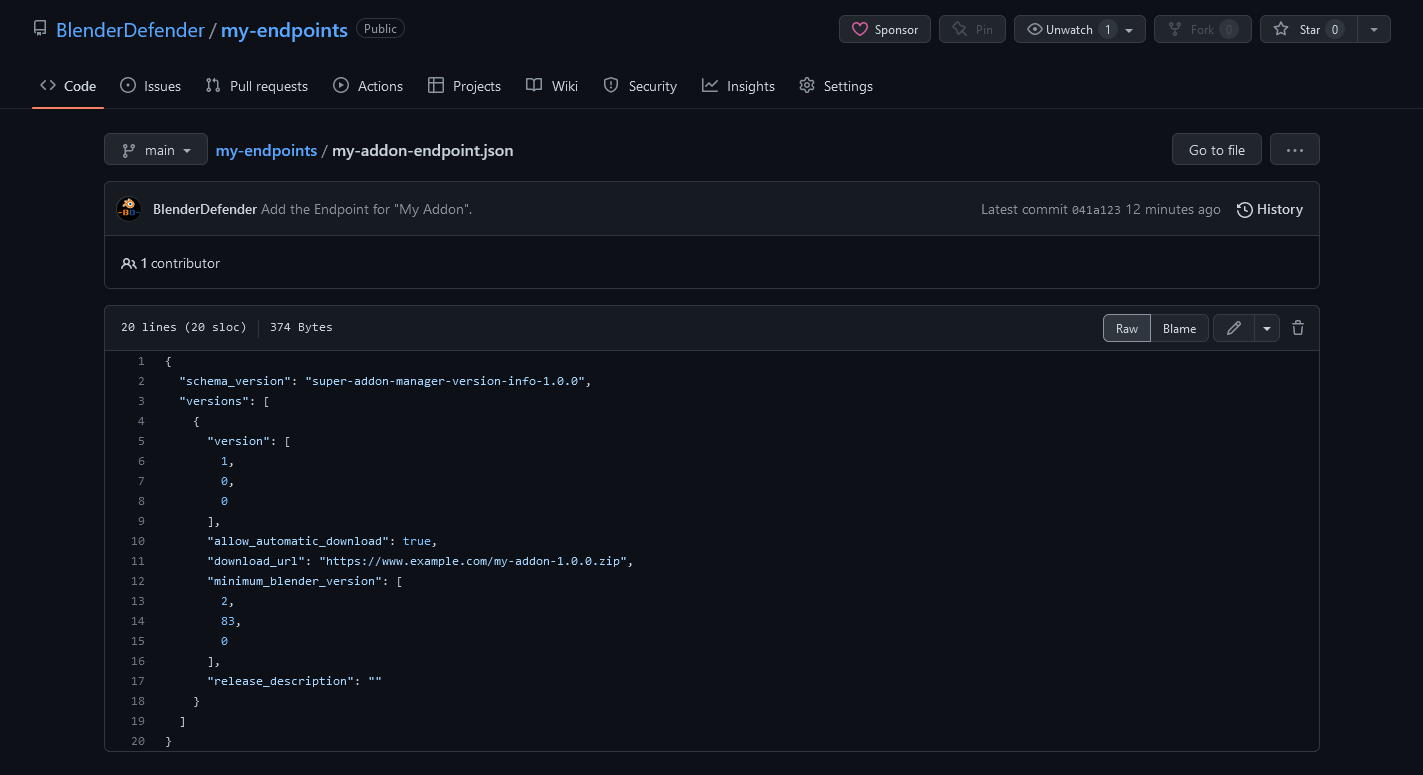The width and height of the screenshot is (1423, 775).
Task: Open the three-dot more options menu
Action: point(1295,150)
